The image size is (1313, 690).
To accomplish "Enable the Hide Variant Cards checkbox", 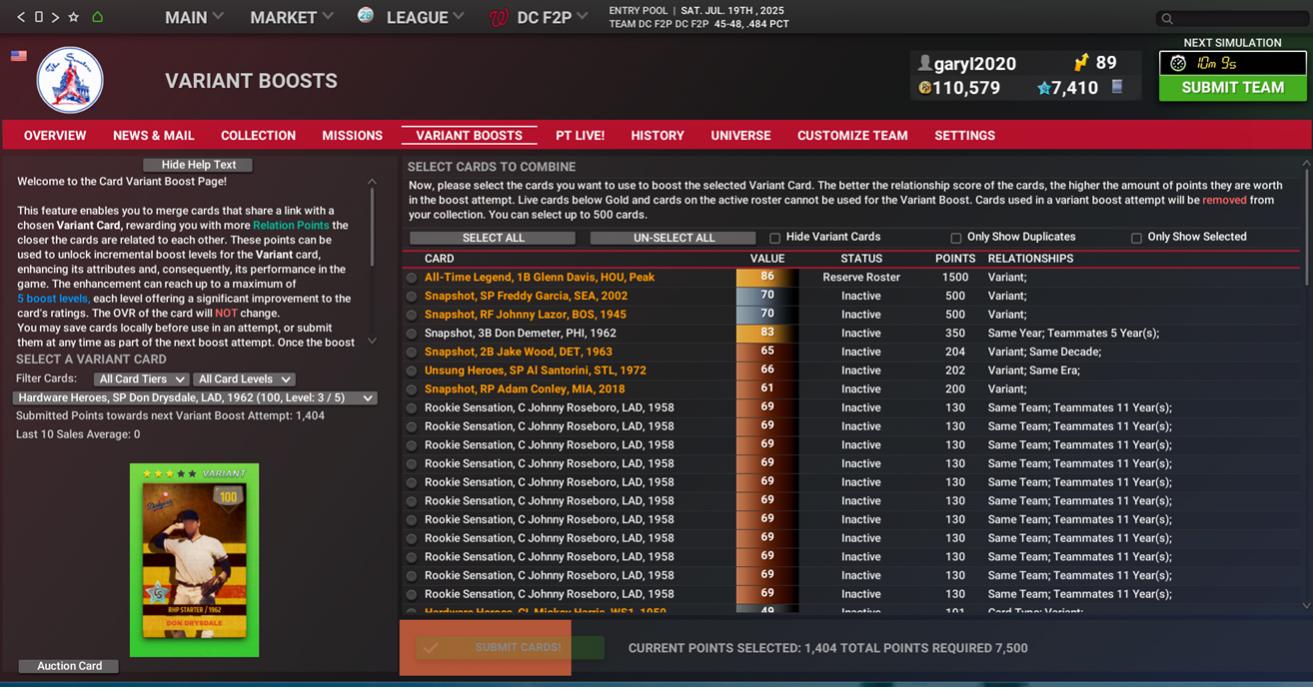I will tap(775, 238).
